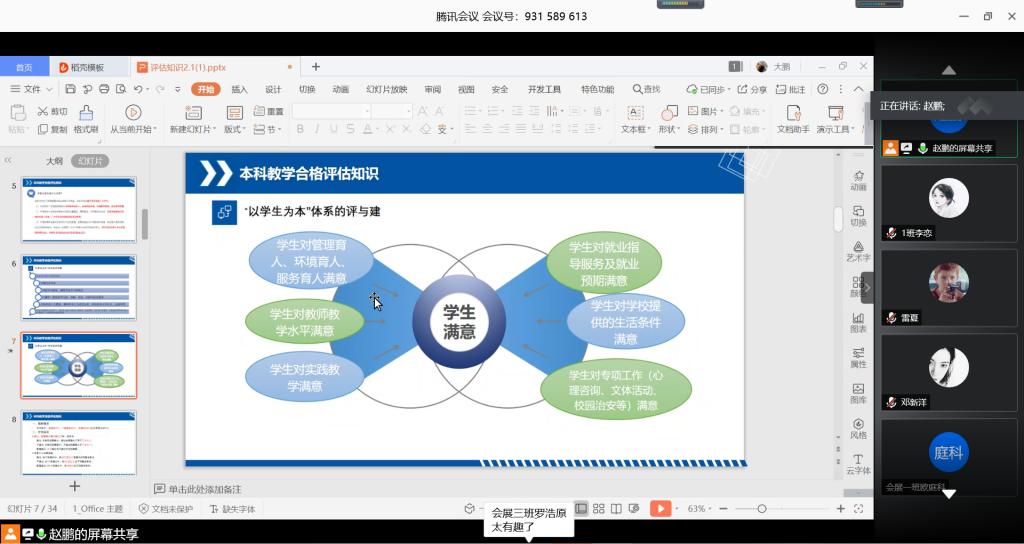The width and height of the screenshot is (1024, 544).
Task: Expand quick access toolbar customize arrow
Action: 178,89
